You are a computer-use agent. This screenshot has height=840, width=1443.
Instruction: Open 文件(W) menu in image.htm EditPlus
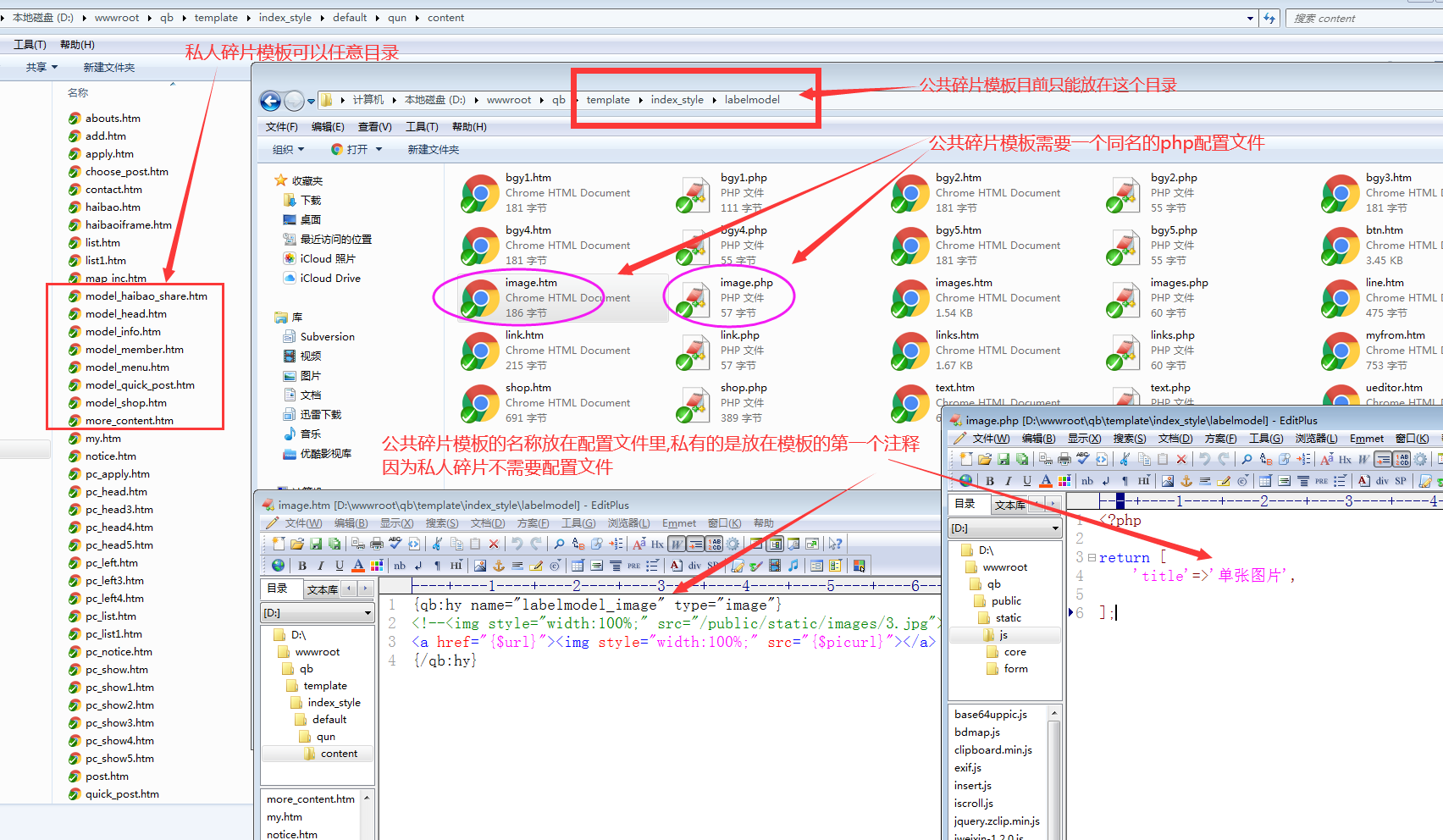pos(303,523)
